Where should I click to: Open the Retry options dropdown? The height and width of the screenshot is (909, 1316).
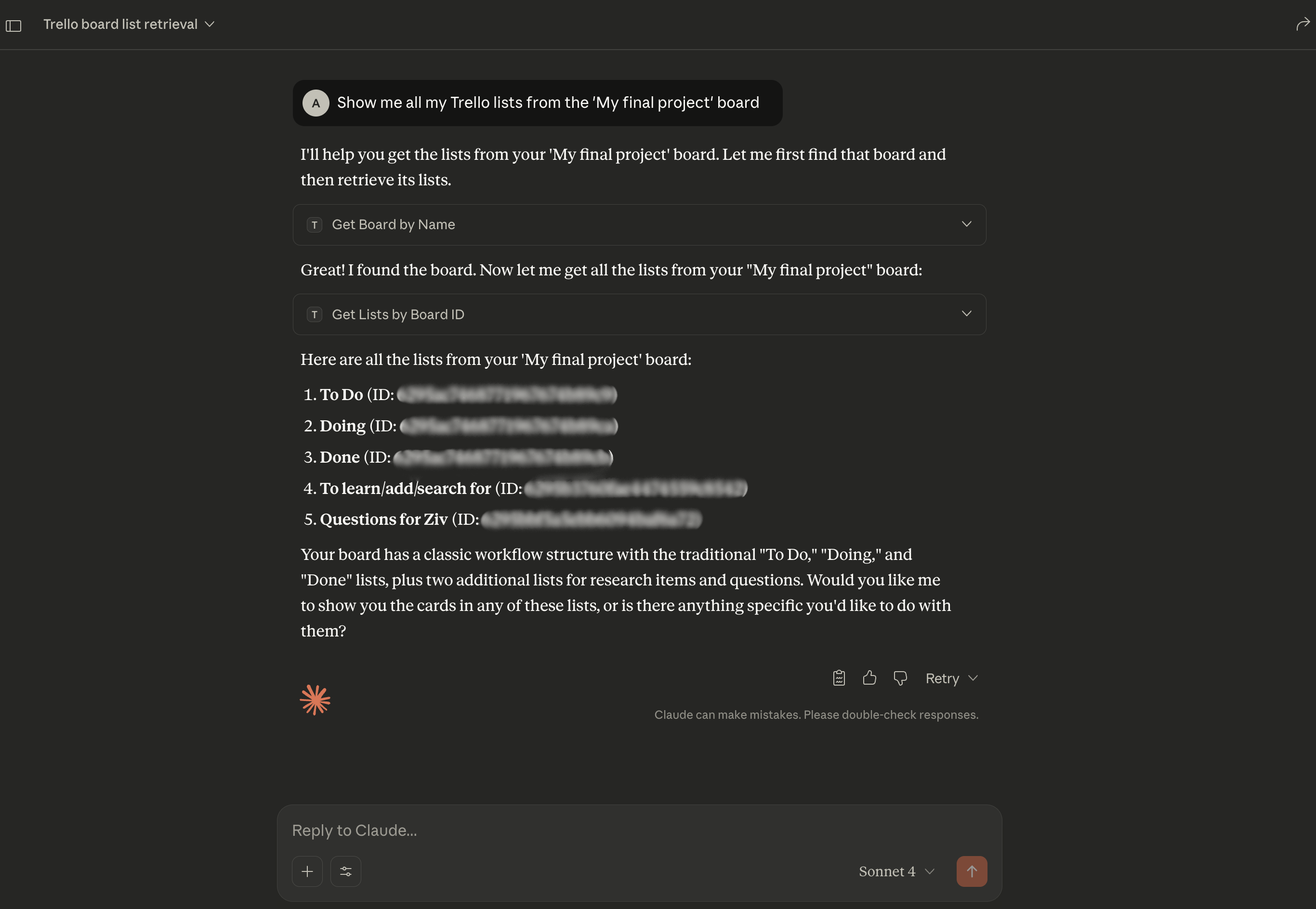tap(973, 678)
